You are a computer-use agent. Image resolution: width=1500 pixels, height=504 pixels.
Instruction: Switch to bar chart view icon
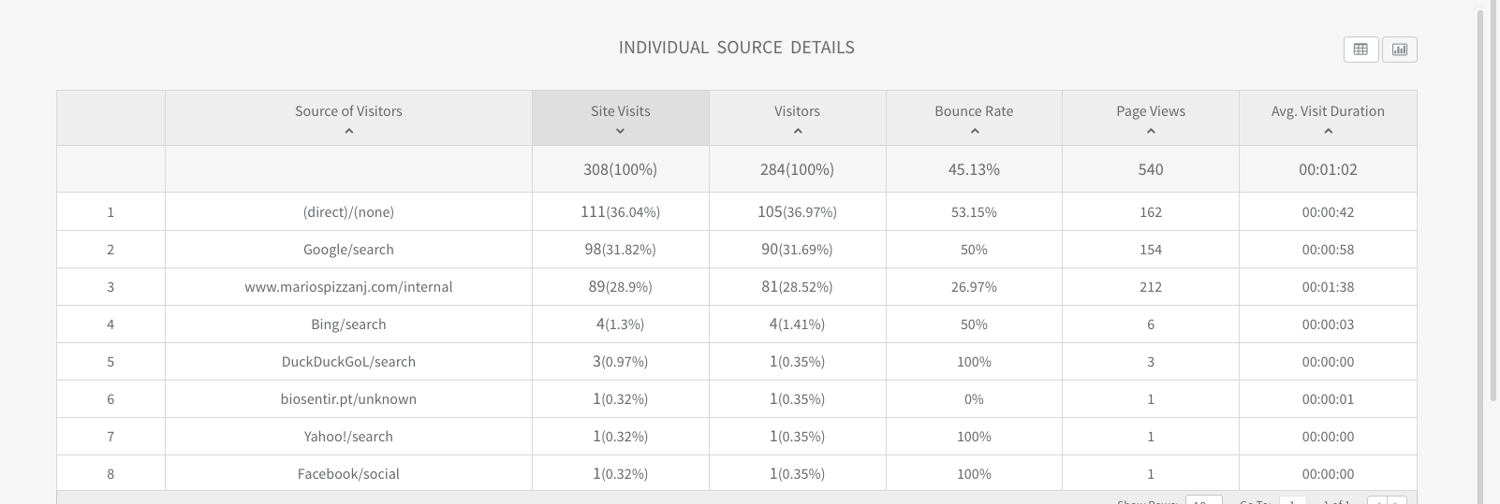coord(1399,49)
